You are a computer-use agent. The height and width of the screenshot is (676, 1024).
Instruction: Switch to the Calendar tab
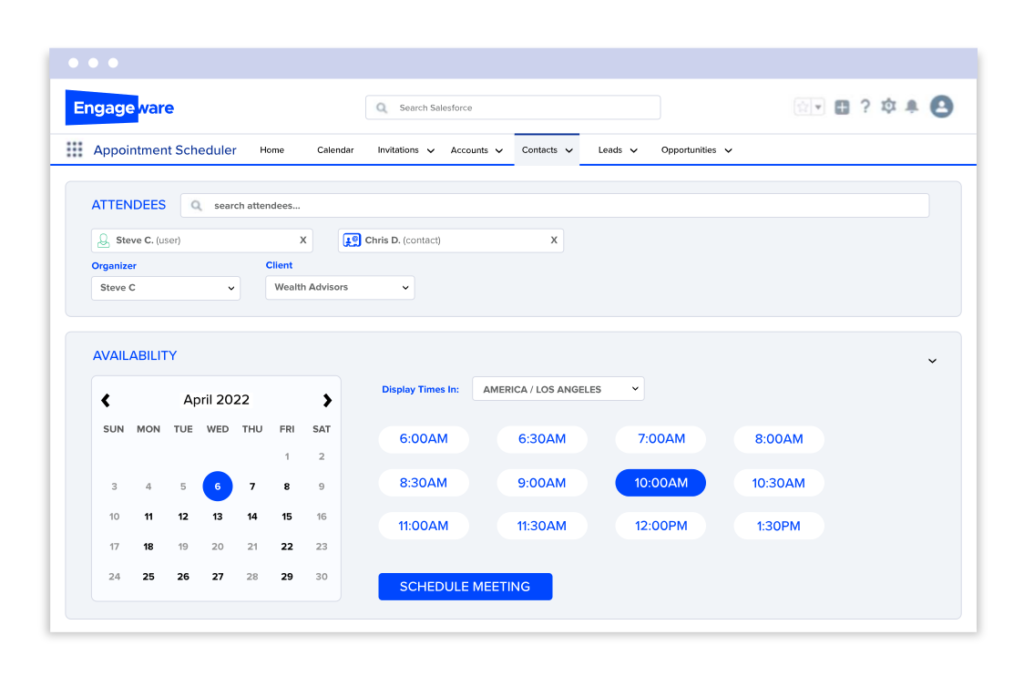[335, 149]
